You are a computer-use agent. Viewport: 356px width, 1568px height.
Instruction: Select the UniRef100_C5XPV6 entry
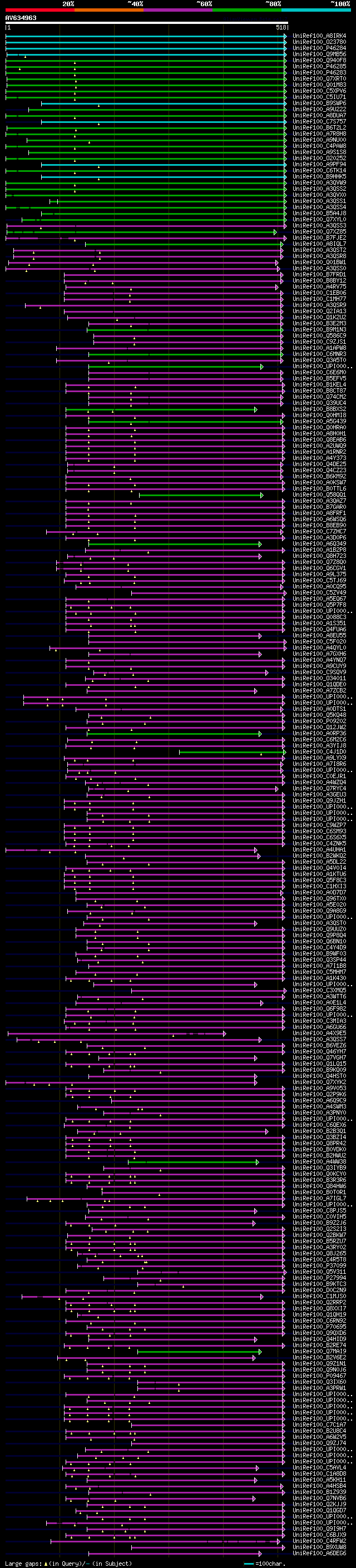coord(319,91)
